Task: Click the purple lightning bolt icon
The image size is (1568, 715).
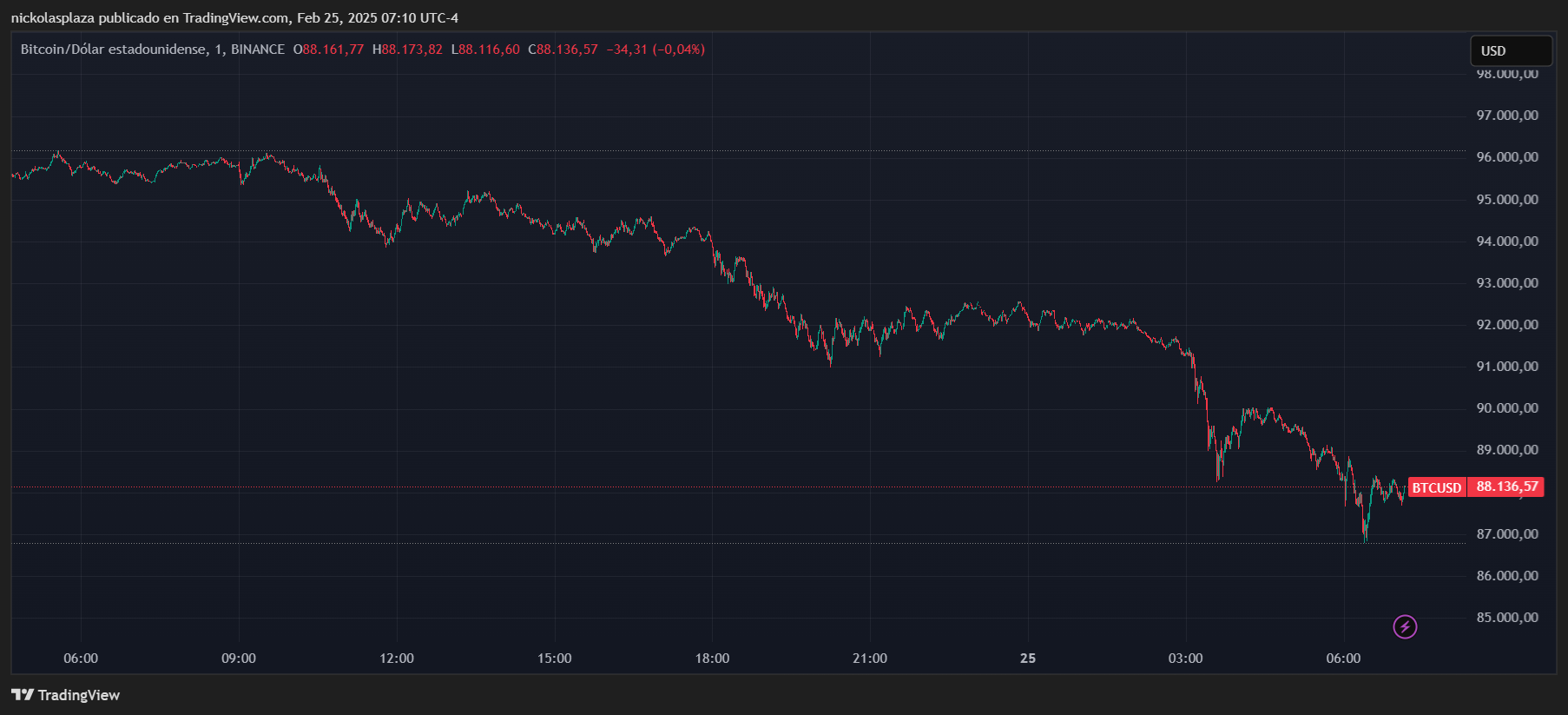Action: click(1405, 626)
